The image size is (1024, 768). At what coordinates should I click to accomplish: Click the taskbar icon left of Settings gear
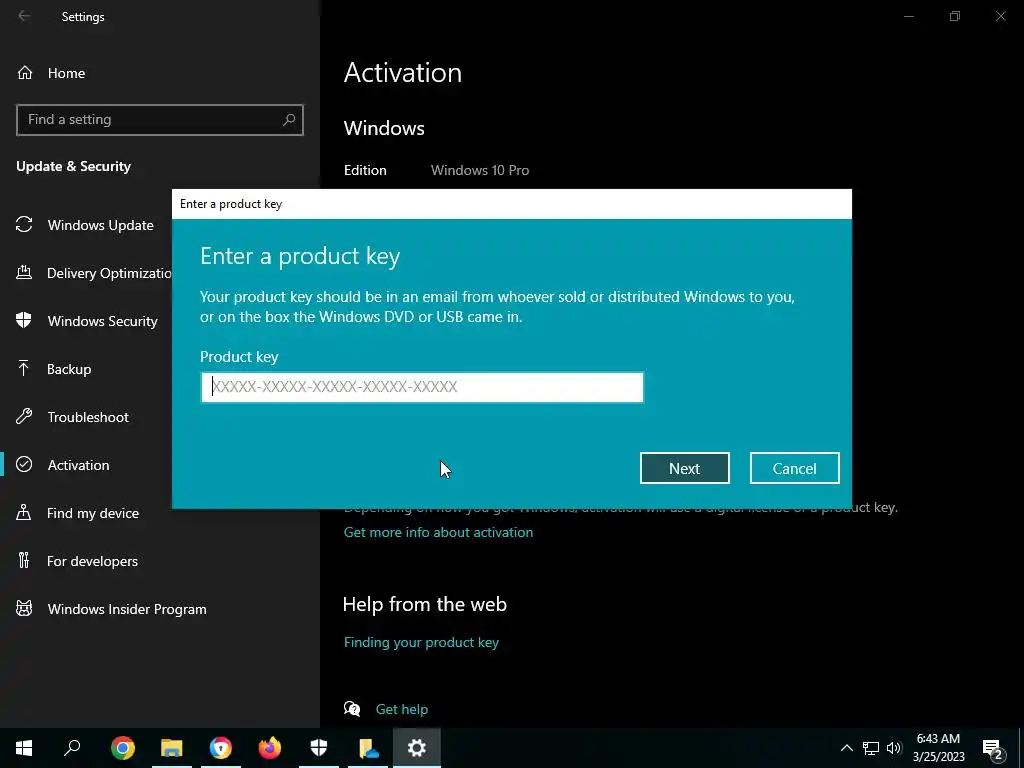click(x=368, y=748)
